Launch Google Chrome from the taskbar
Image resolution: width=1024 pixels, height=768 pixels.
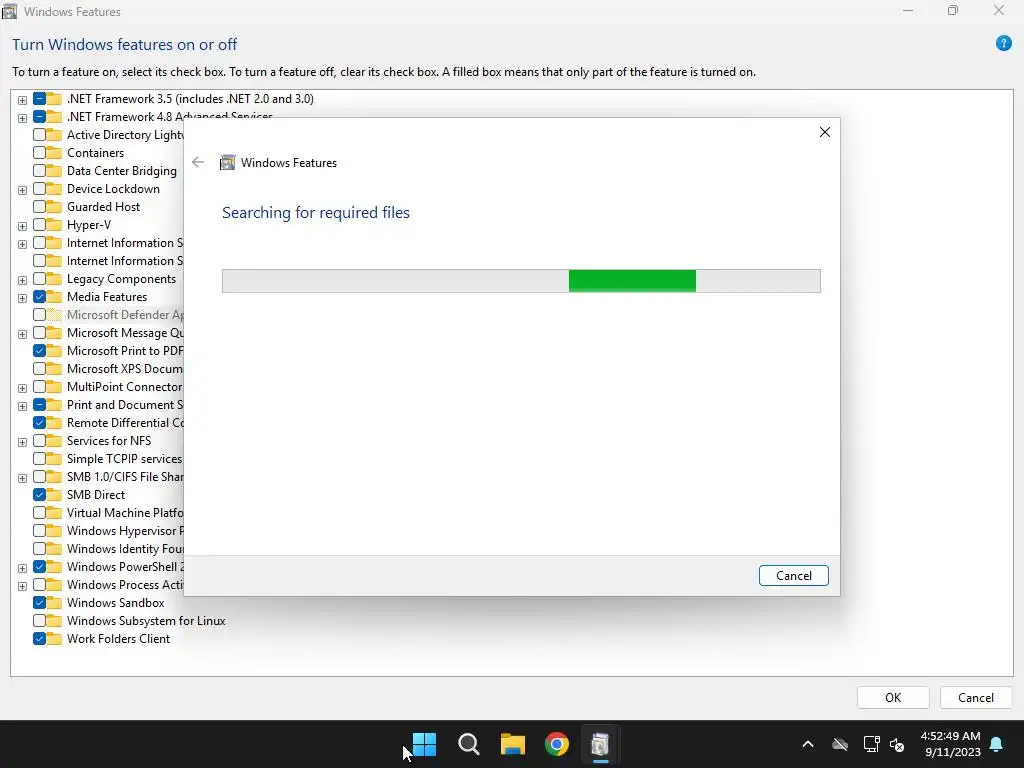557,744
